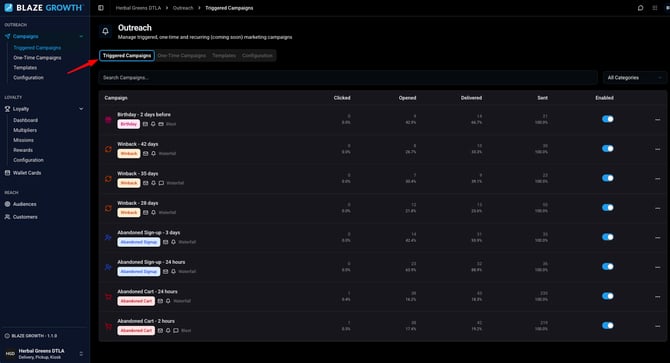Click the Audiences globe icon
The image size is (670, 363).
(x=7, y=204)
